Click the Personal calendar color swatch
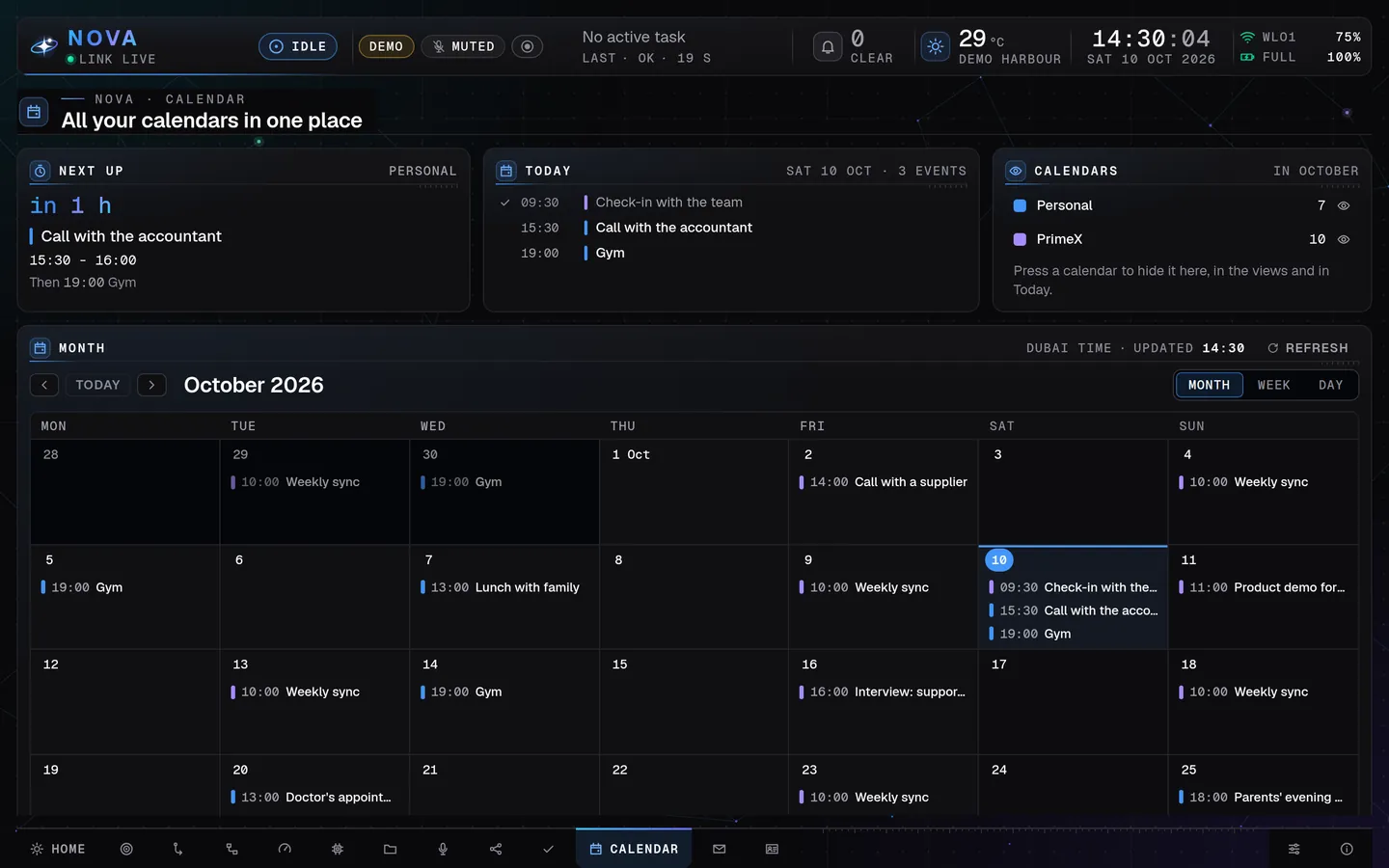Screen dimensions: 1389x868 point(1020,205)
